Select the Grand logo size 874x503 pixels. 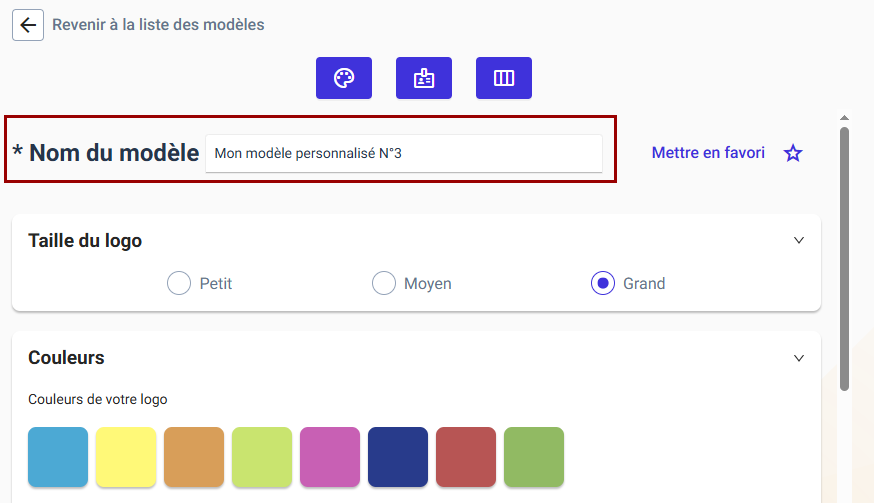[603, 283]
